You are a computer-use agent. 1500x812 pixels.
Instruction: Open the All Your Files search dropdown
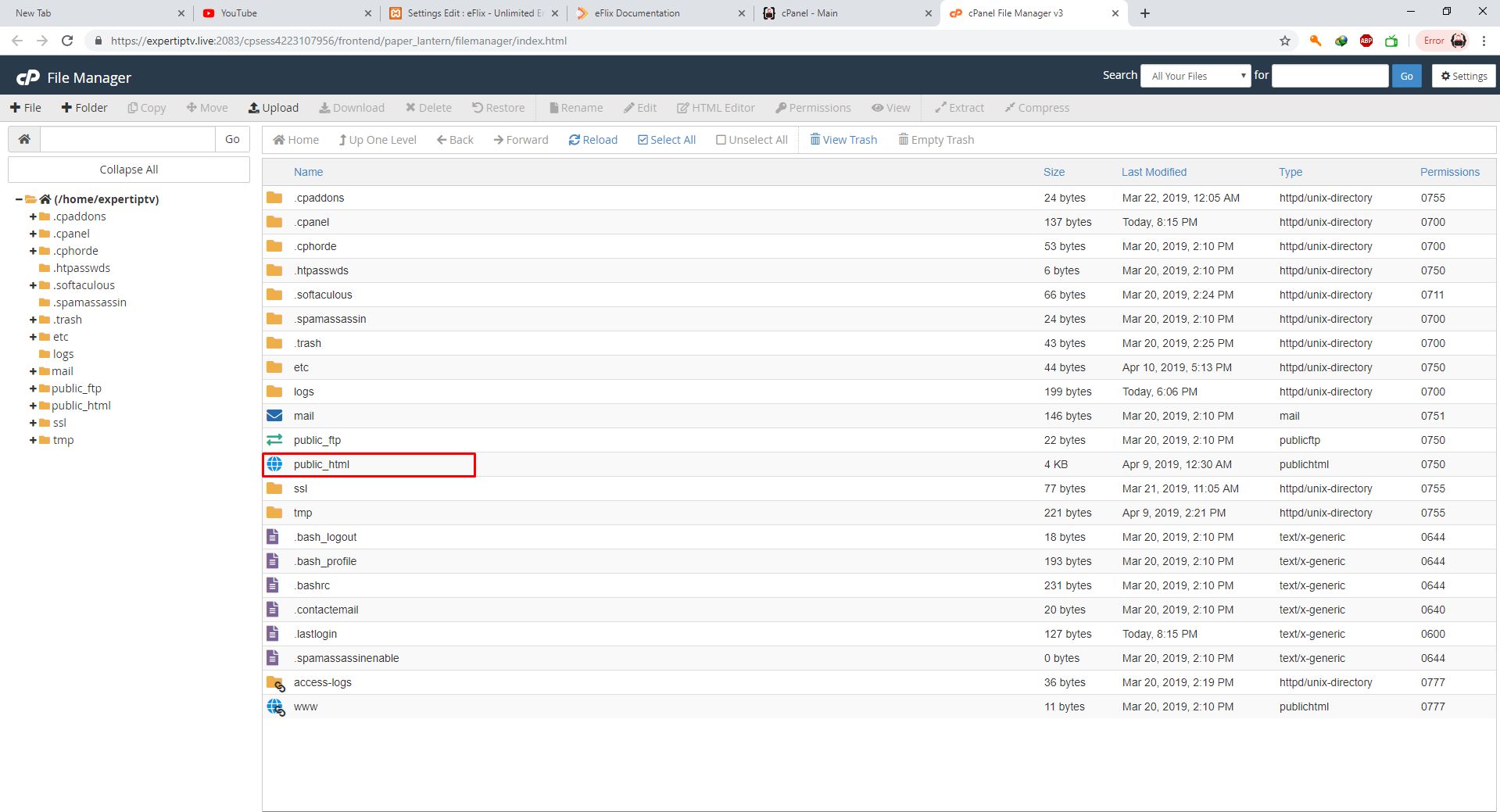1196,76
